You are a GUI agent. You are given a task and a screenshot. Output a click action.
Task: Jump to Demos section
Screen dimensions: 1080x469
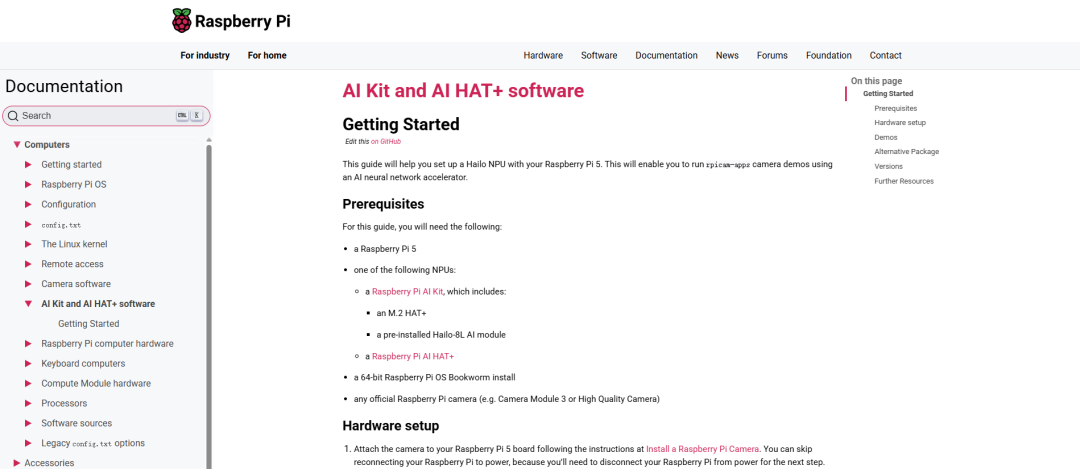pyautogui.click(x=886, y=137)
